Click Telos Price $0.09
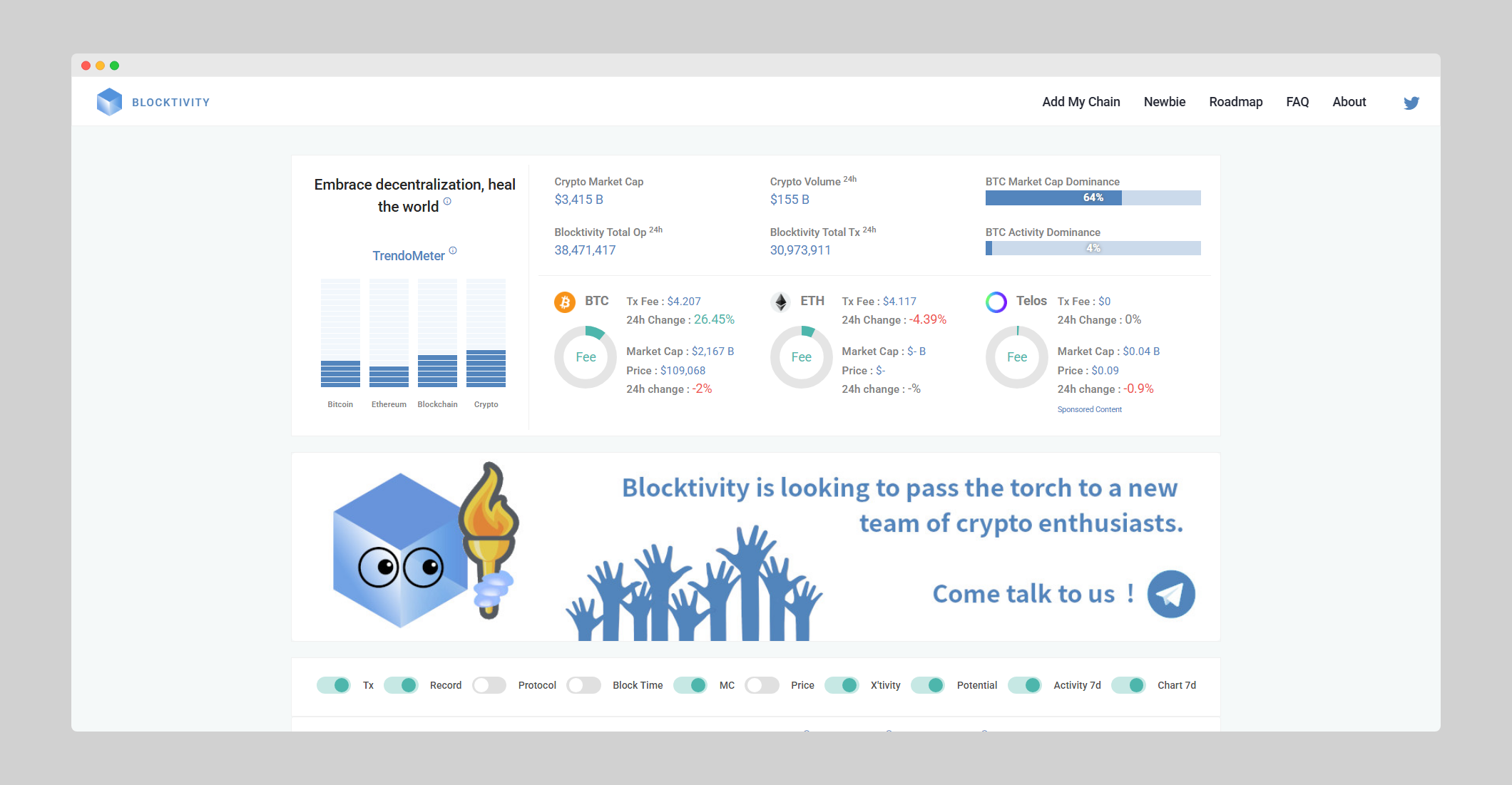This screenshot has height=785, width=1512. 1105,371
